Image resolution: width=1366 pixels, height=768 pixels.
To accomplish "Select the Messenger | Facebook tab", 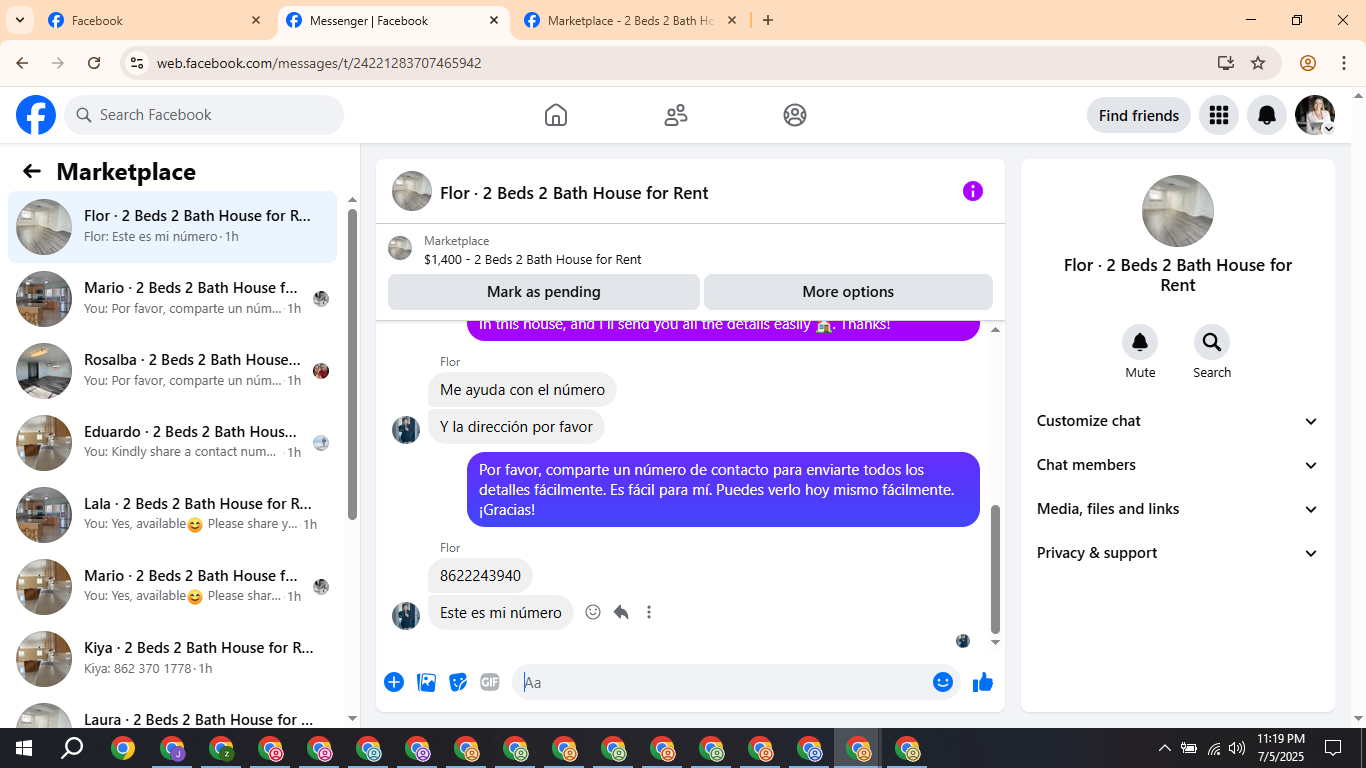I will pyautogui.click(x=393, y=20).
